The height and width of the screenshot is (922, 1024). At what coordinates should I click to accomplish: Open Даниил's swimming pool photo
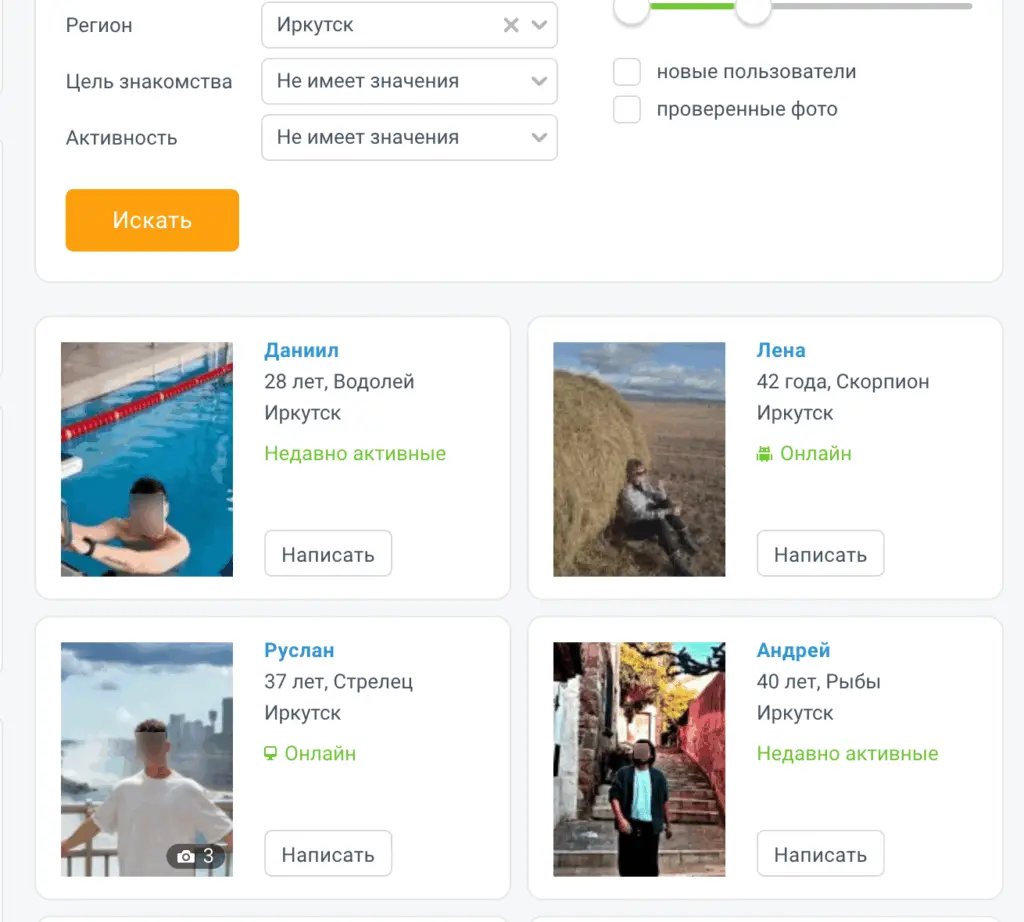pos(147,459)
